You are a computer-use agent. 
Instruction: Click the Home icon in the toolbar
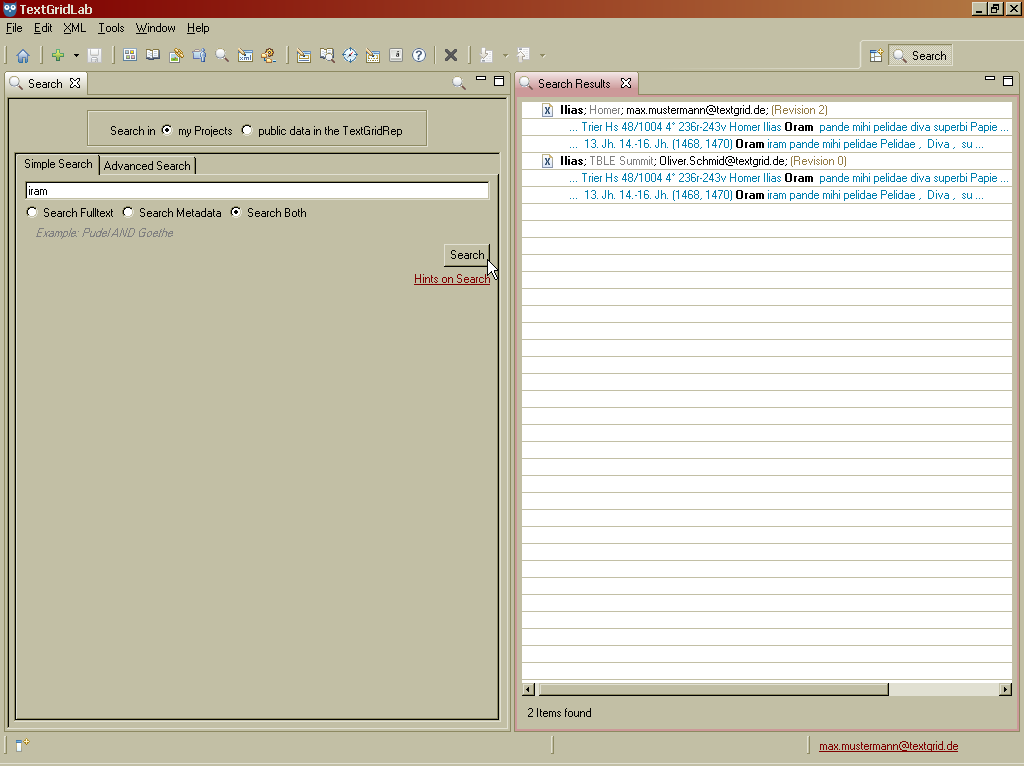click(x=22, y=56)
